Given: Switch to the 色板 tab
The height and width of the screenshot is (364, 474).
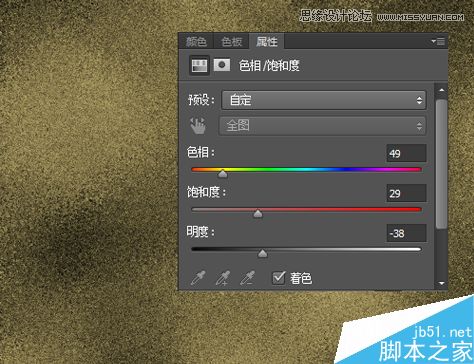Looking at the screenshot, I should tap(231, 41).
